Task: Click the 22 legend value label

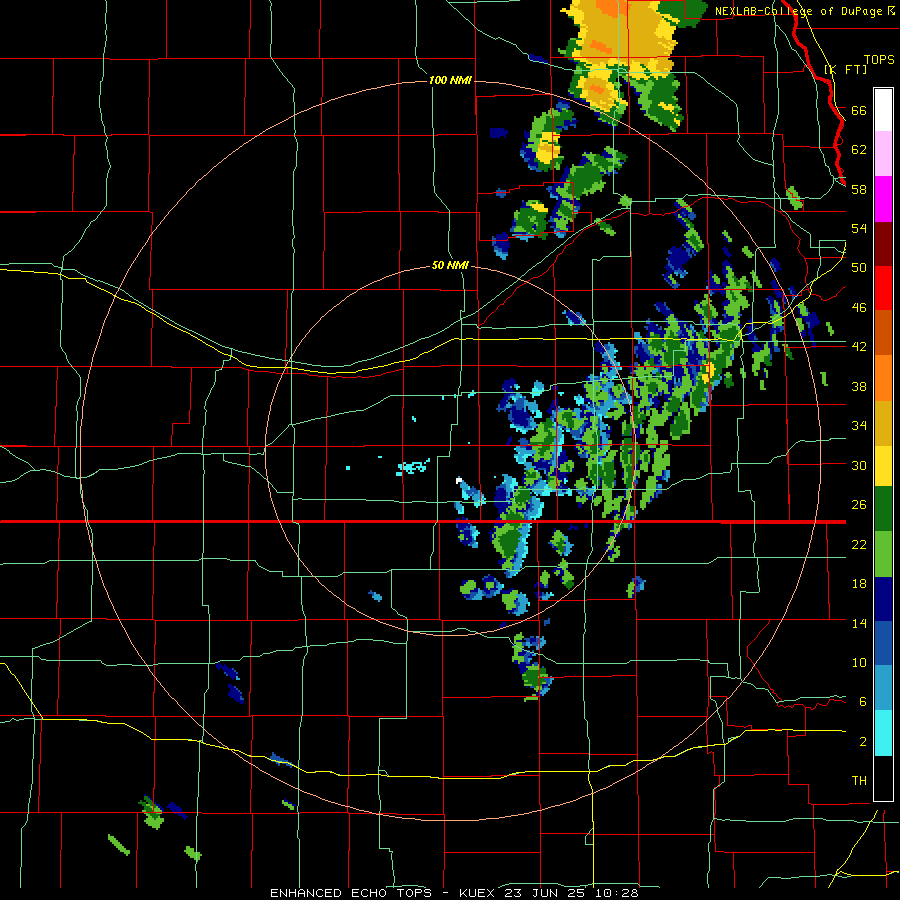Action: 859,544
